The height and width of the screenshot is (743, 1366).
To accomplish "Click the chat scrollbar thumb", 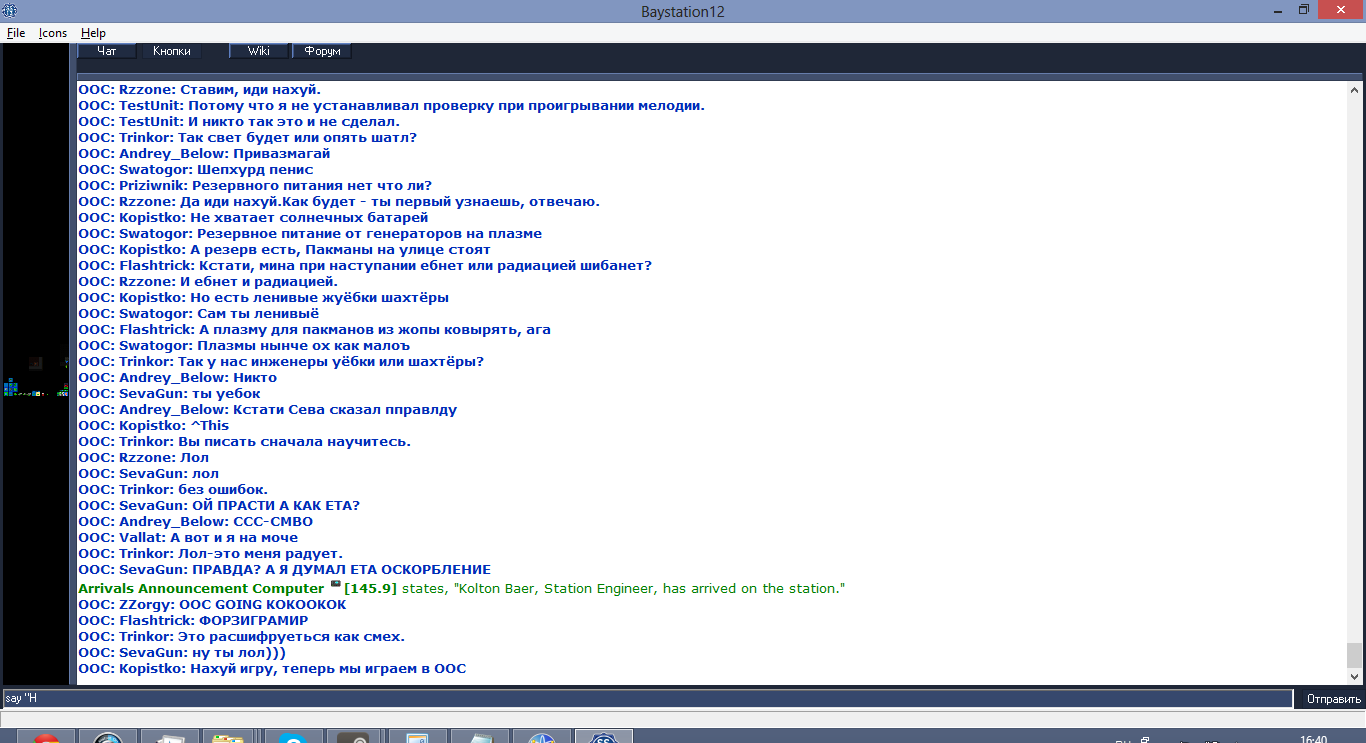I will 1354,655.
